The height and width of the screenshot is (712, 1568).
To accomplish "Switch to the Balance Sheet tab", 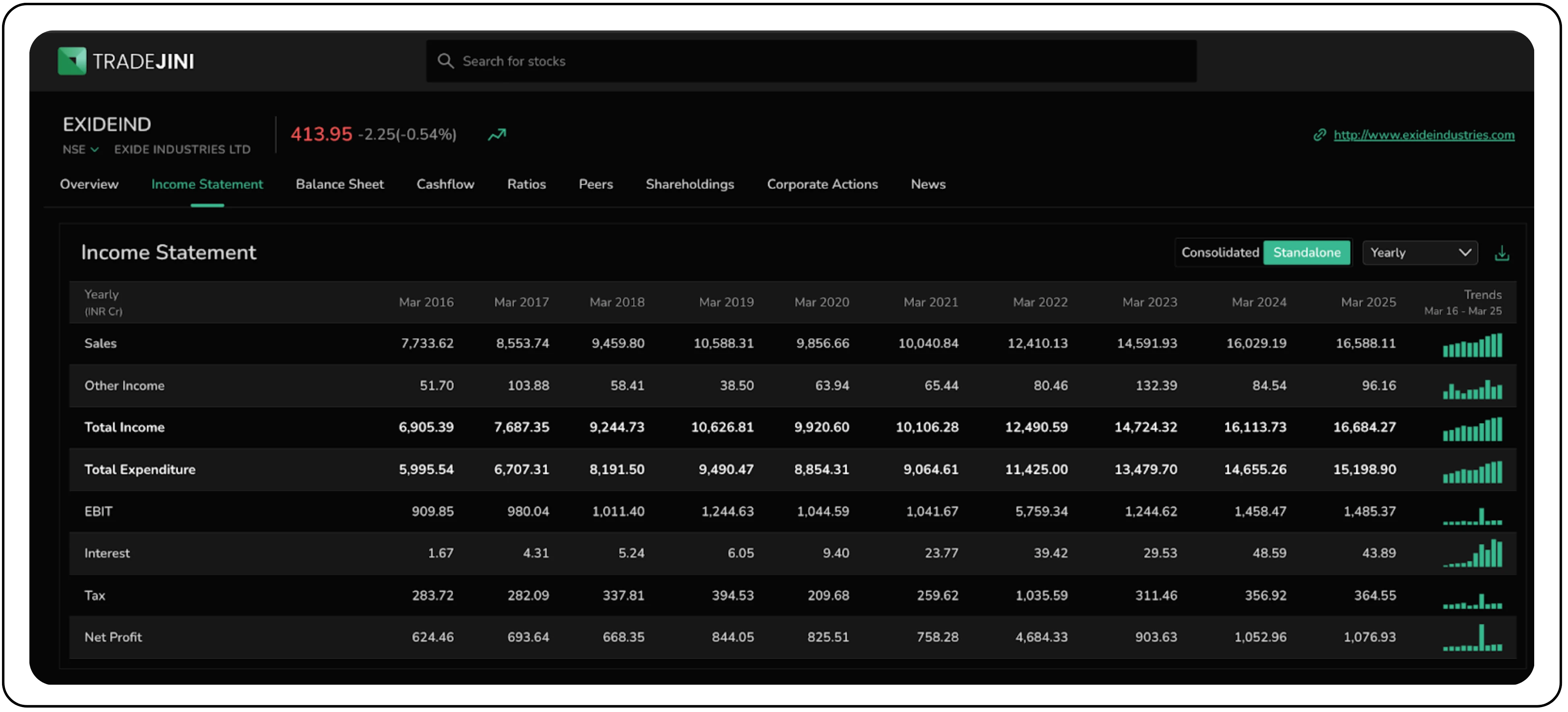I will [x=339, y=184].
